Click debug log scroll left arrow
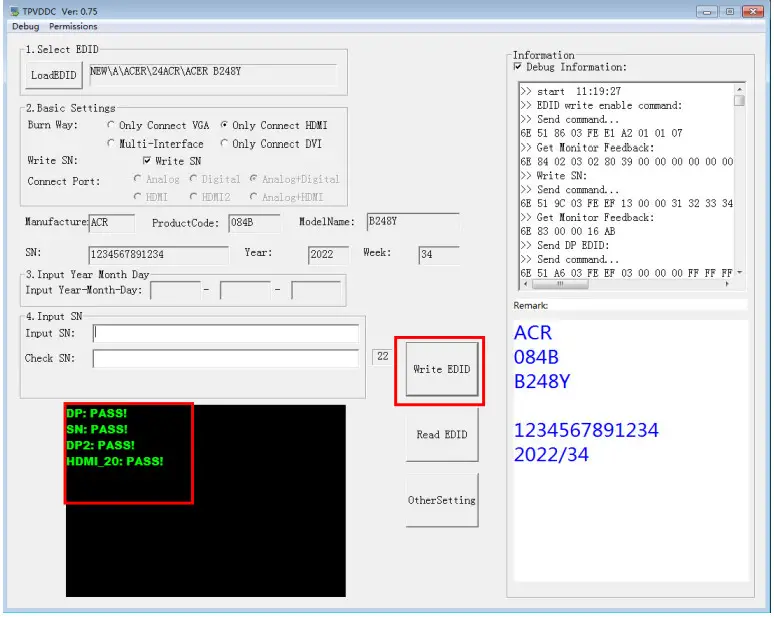Viewport: 774px width, 617px height. pyautogui.click(x=525, y=284)
